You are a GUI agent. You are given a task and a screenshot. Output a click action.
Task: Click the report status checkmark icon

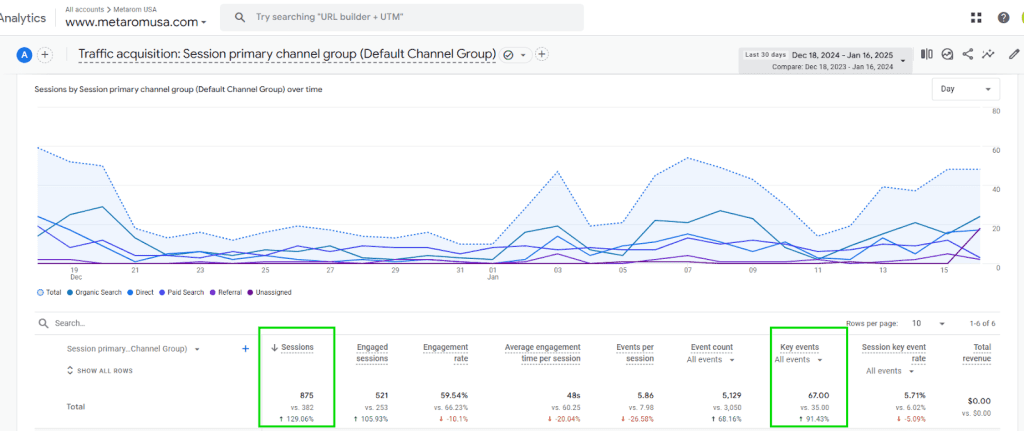(x=509, y=55)
